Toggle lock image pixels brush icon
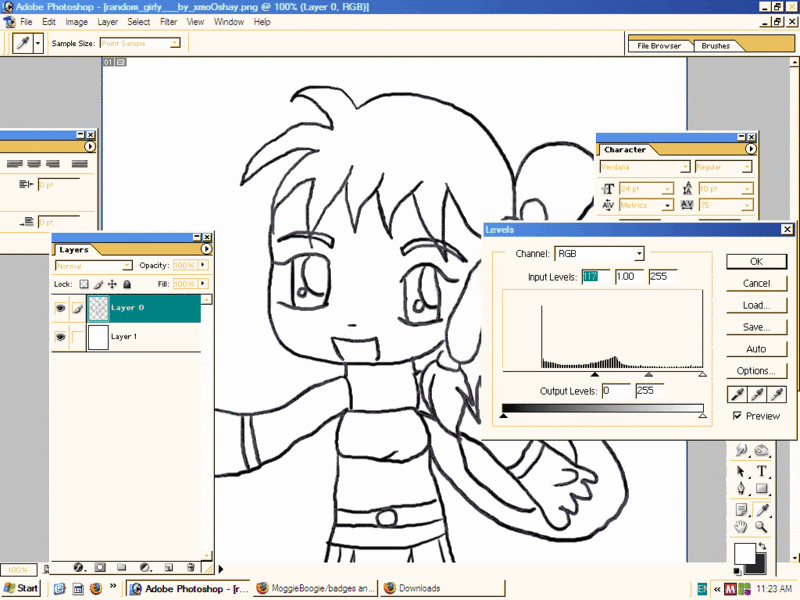This screenshot has width=800, height=600. tap(98, 284)
